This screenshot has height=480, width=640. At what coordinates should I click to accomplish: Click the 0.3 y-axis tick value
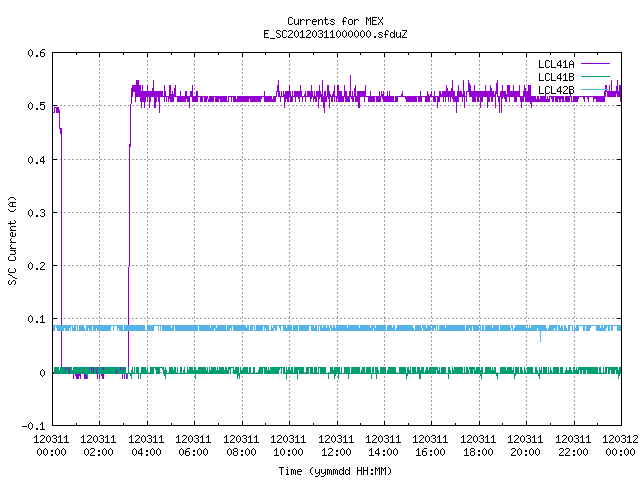(36, 213)
